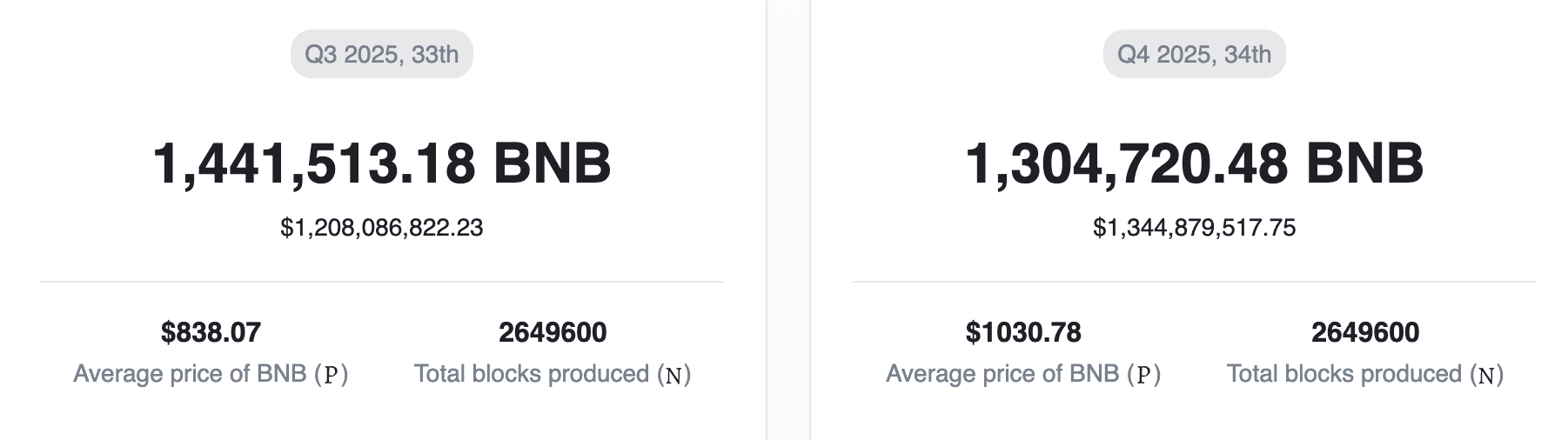Image resolution: width=1568 pixels, height=440 pixels.
Task: Click Q3 'Total blocks produced' label
Action: click(x=532, y=374)
